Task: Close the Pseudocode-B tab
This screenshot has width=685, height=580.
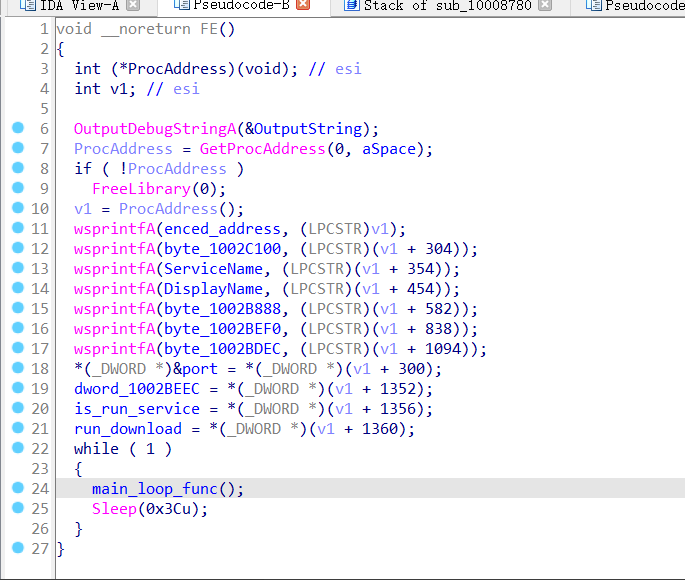Action: pyautogui.click(x=304, y=7)
